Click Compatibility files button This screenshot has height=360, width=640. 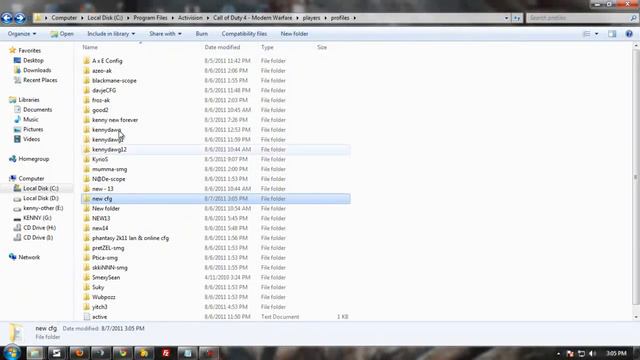click(244, 34)
